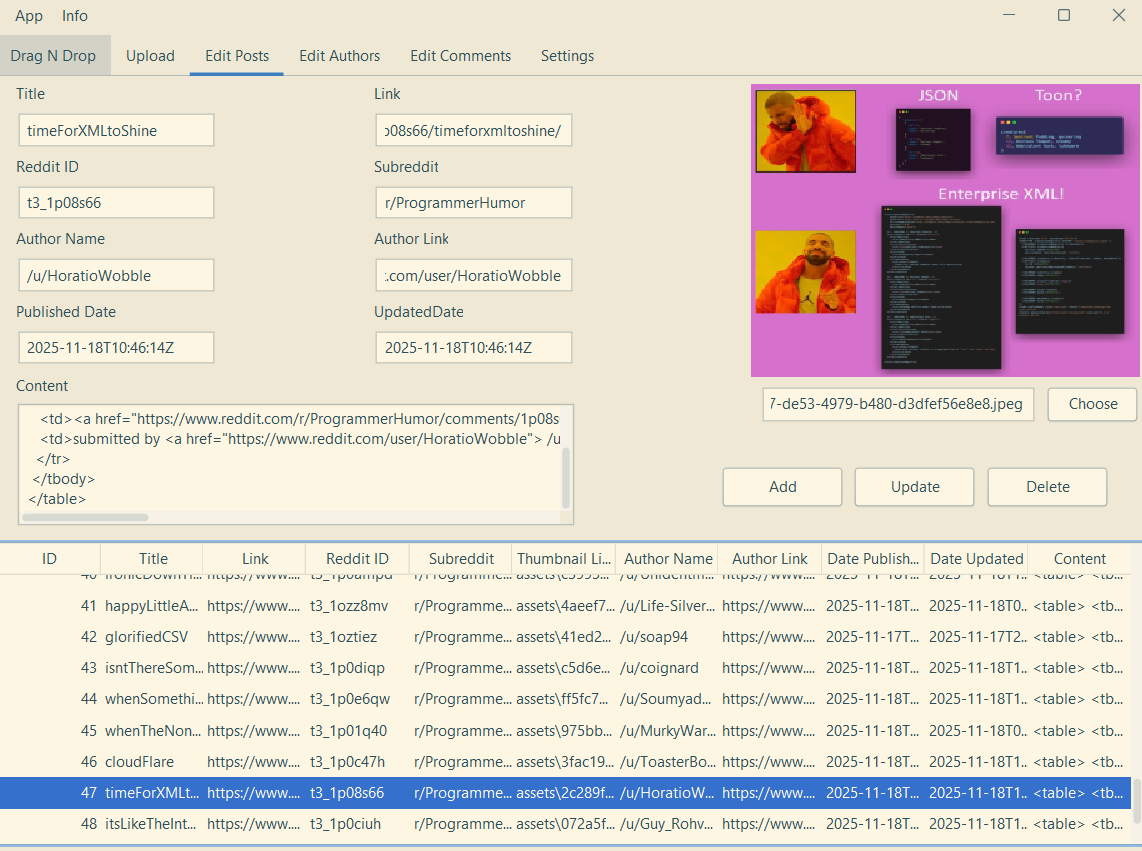Image resolution: width=1142 pixels, height=851 pixels.
Task: Click the thumbnail file path field
Action: [898, 404]
